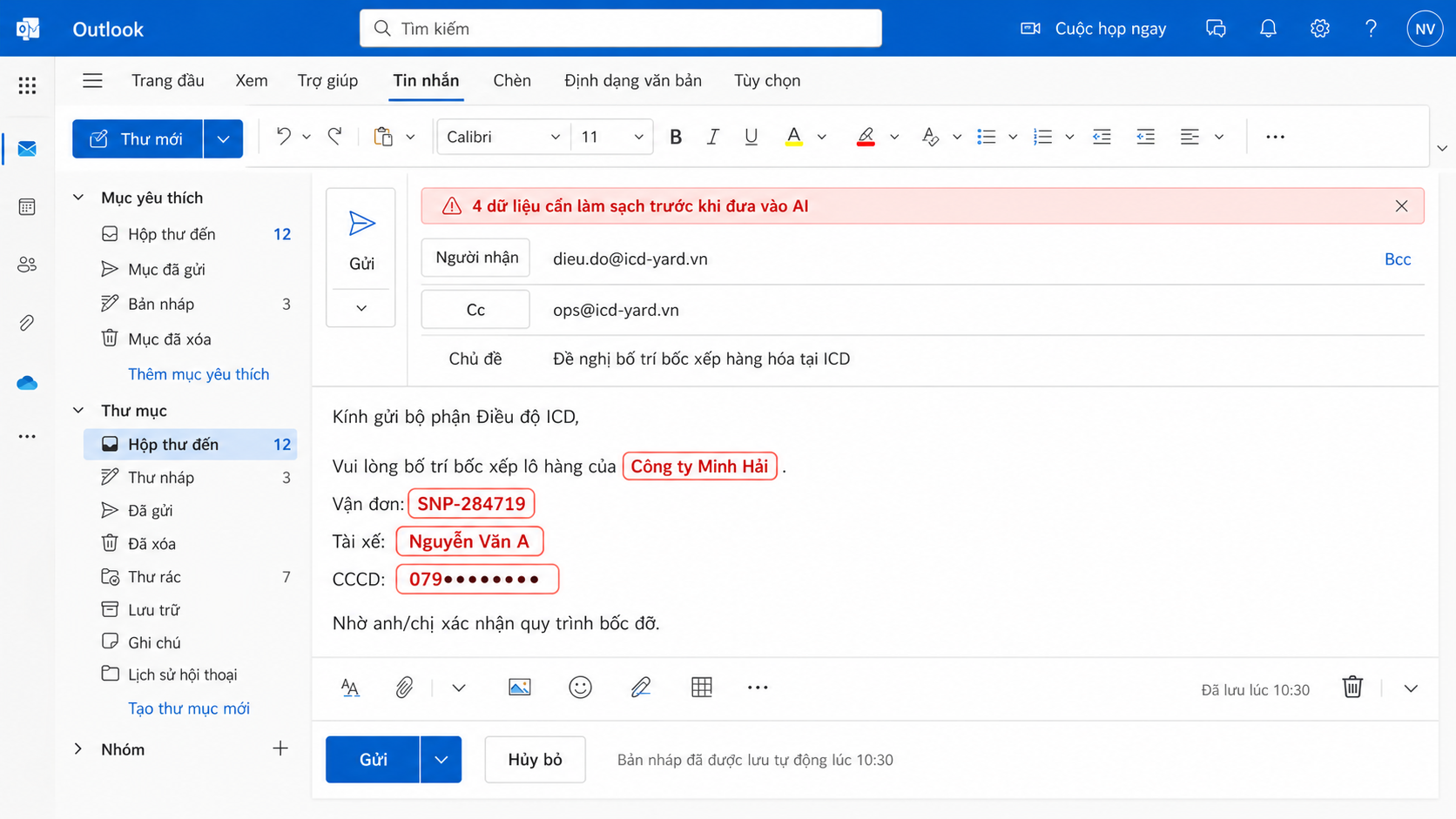Expand the Nhóm section

(x=78, y=749)
